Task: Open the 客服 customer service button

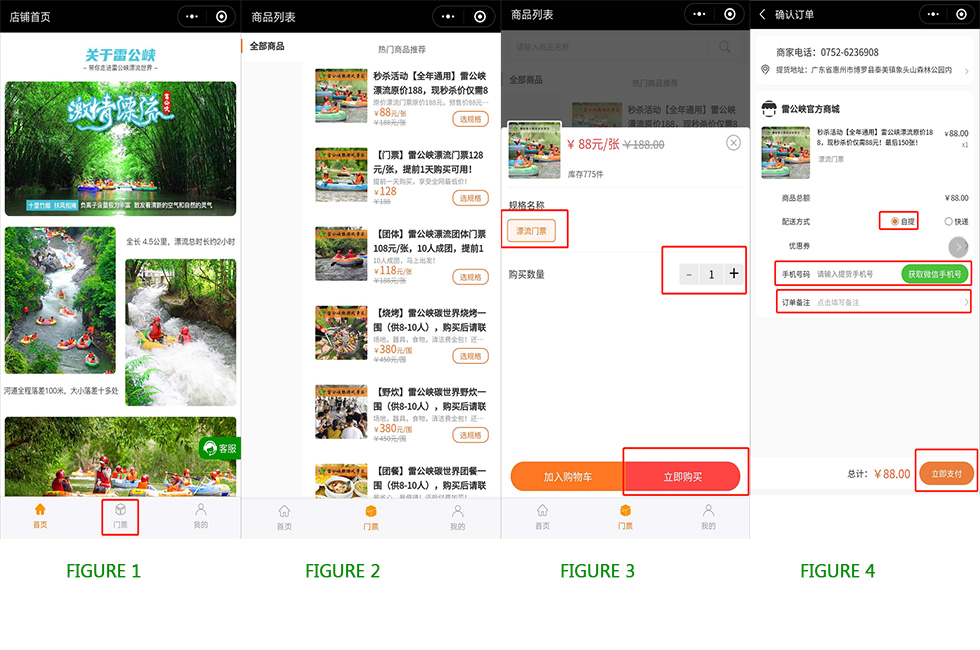Action: [x=220, y=448]
